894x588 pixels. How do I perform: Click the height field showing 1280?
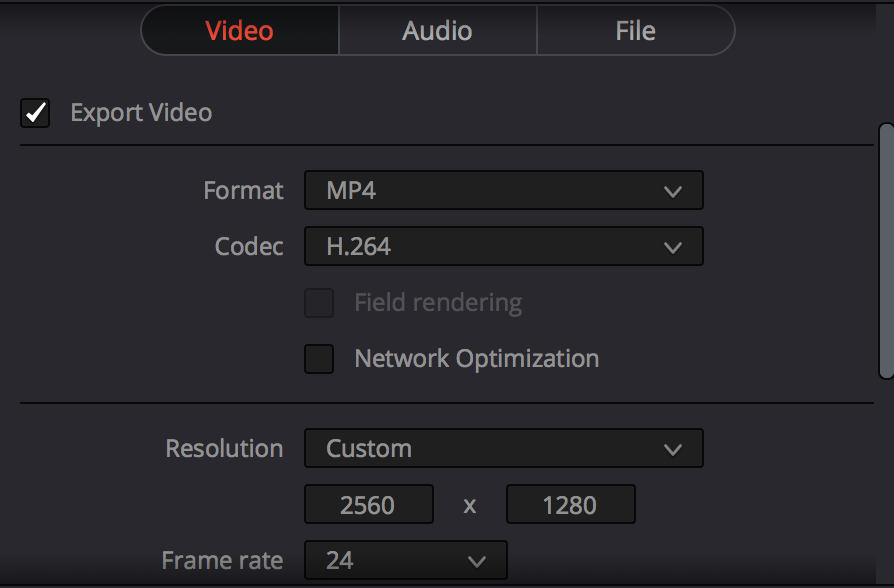[571, 504]
